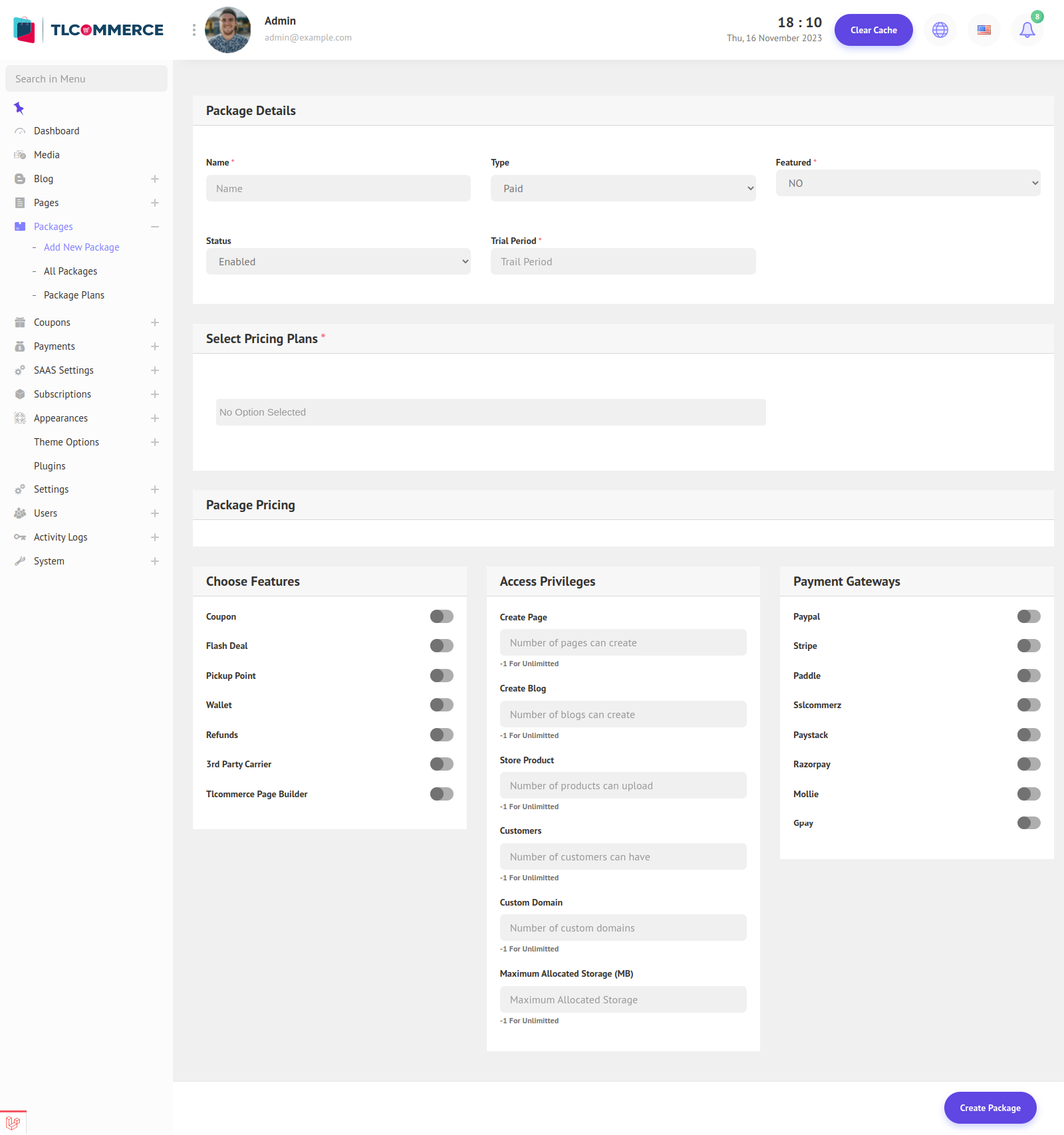The height and width of the screenshot is (1135, 1064).
Task: Open the notifications bell
Action: [1027, 30]
